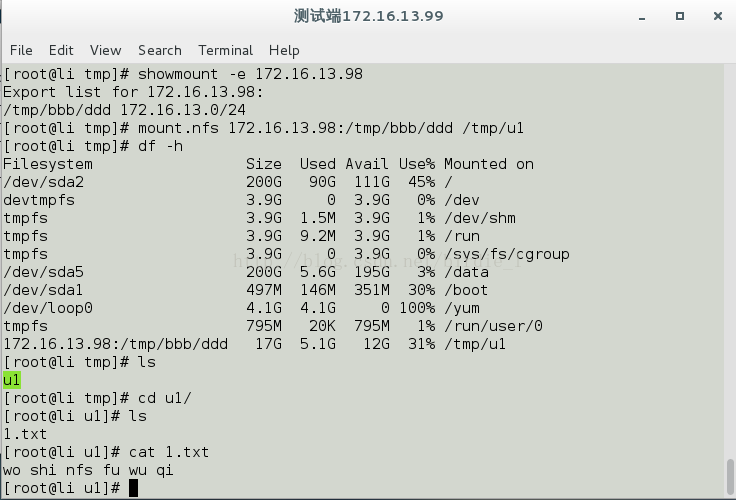Open the Terminal menu
Viewport: 736px width, 500px height.
[x=225, y=50]
